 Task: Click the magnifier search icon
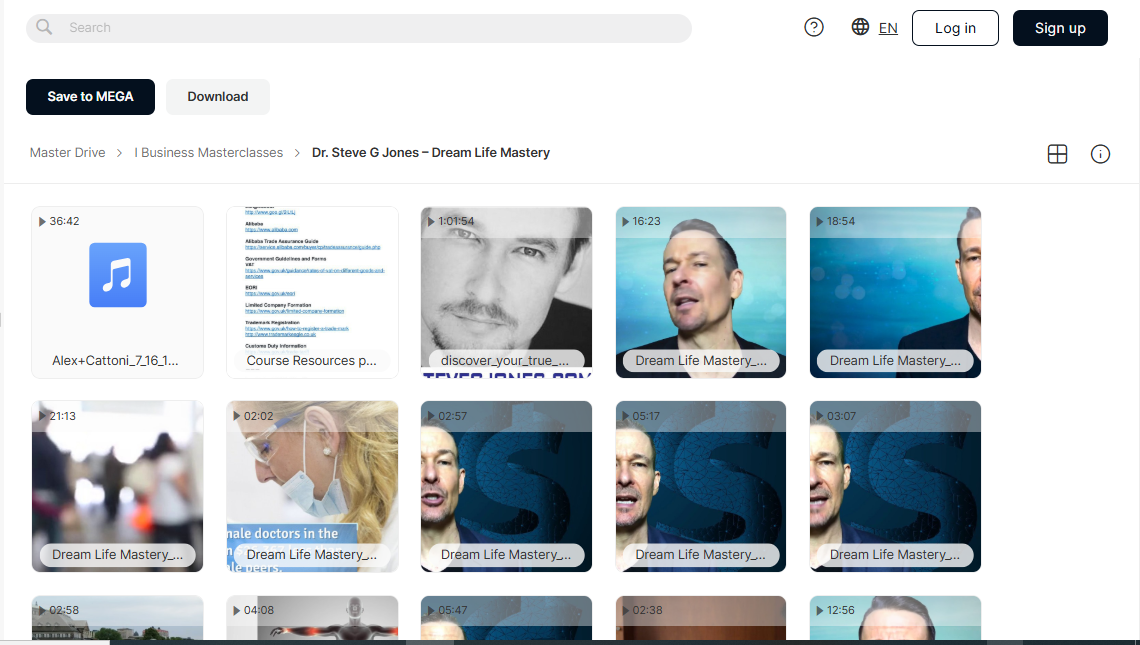click(44, 27)
